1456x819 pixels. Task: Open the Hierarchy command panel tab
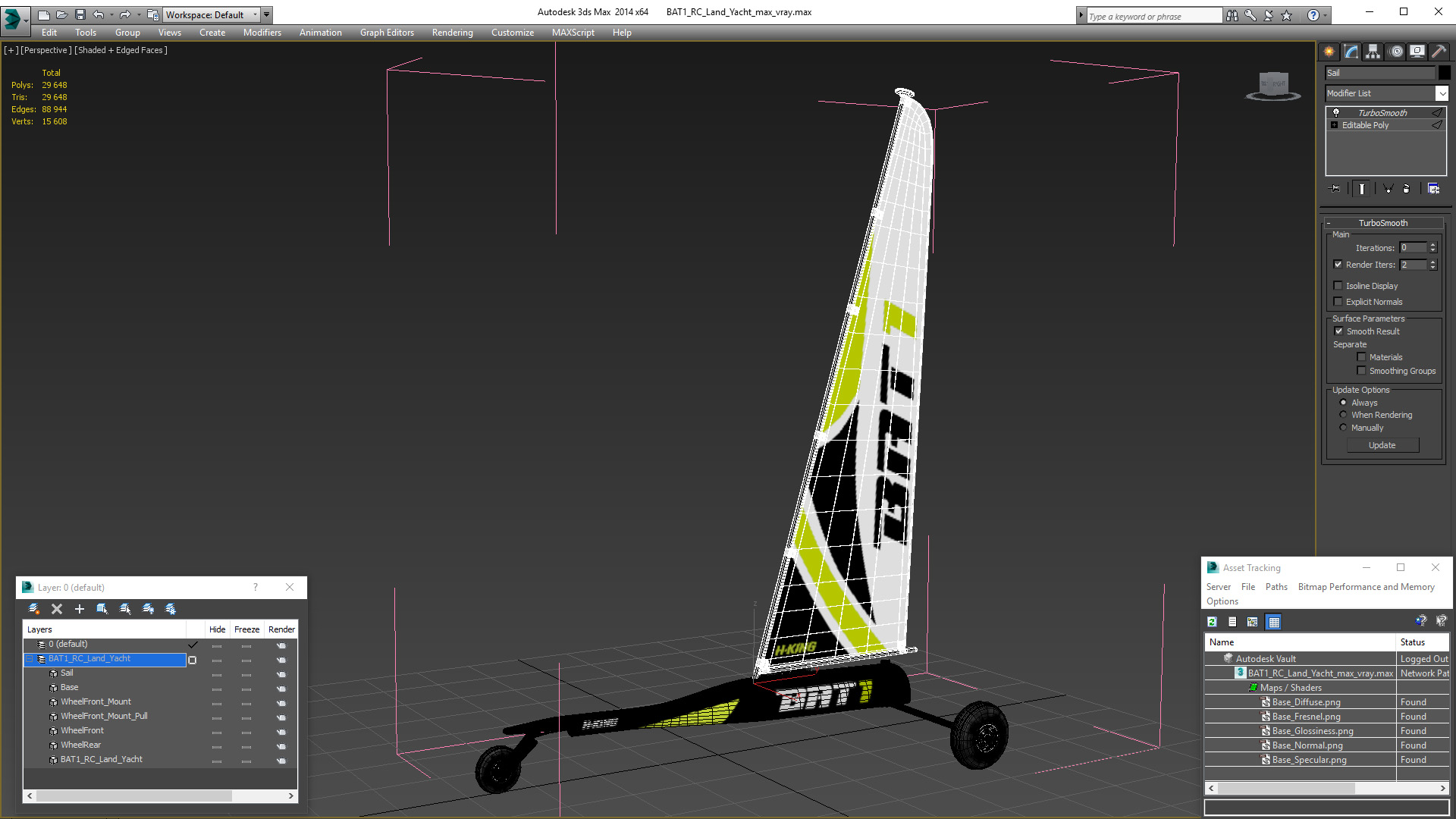click(x=1373, y=52)
